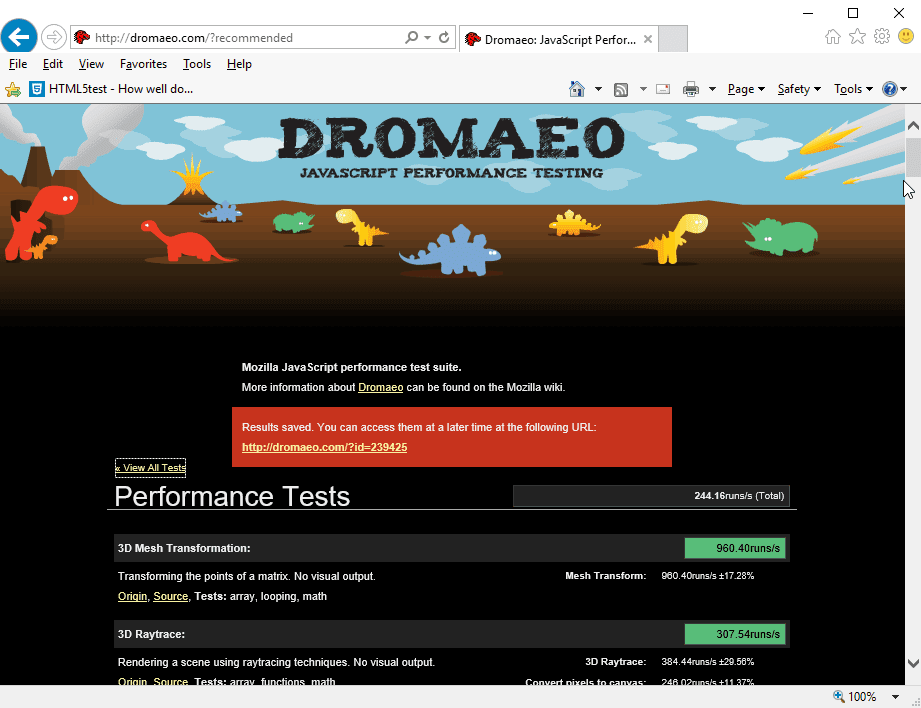Click Add to Favorites bar star icon
This screenshot has width=921, height=708.
[x=13, y=89]
